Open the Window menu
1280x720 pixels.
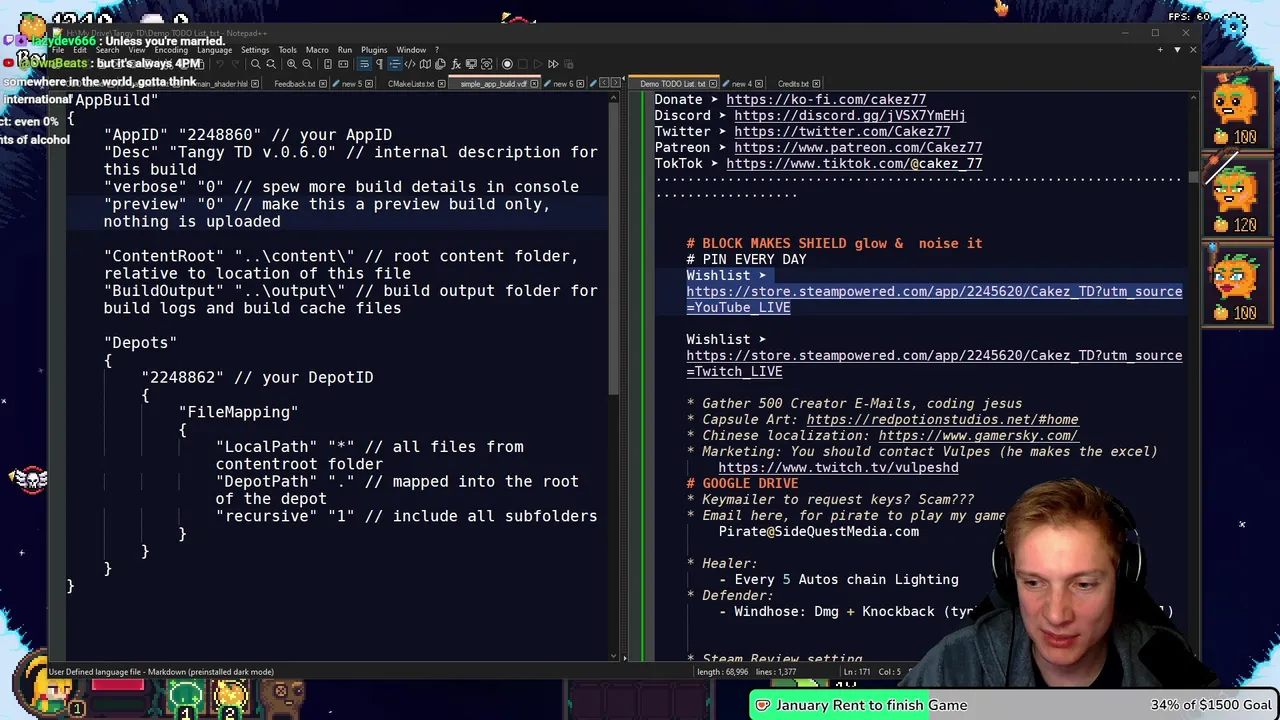pyautogui.click(x=411, y=50)
